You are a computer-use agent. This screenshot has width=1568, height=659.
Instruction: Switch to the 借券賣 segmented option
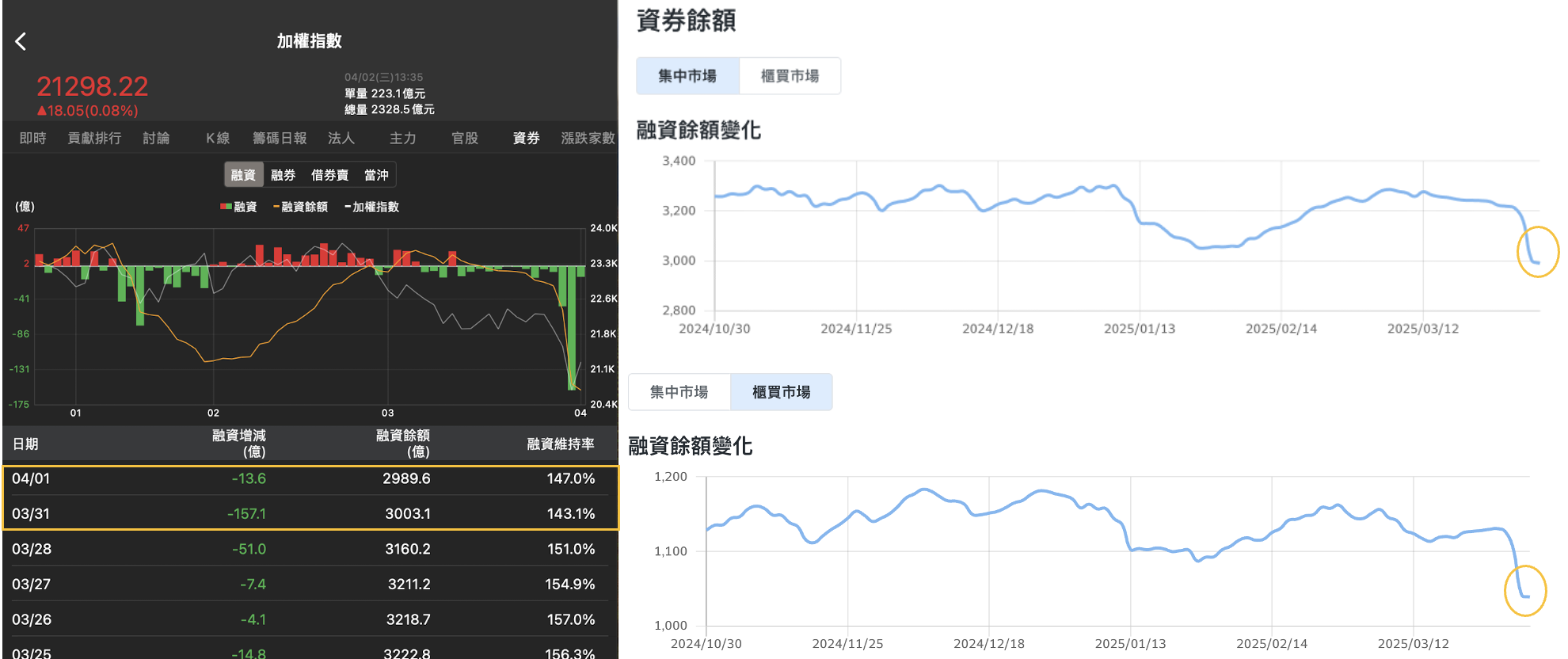pyautogui.click(x=329, y=175)
